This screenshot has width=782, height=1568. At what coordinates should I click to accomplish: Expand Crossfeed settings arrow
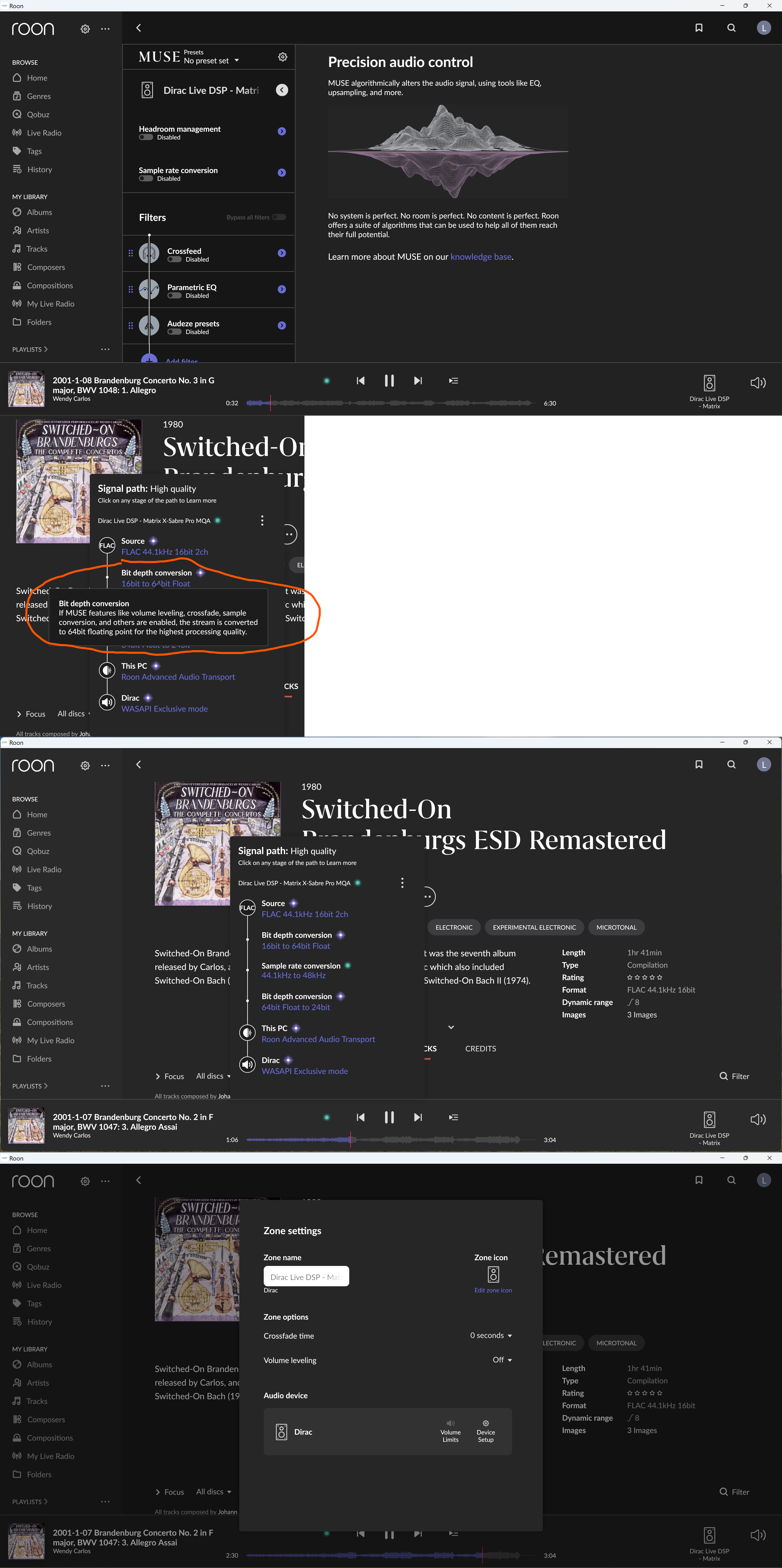[x=282, y=253]
